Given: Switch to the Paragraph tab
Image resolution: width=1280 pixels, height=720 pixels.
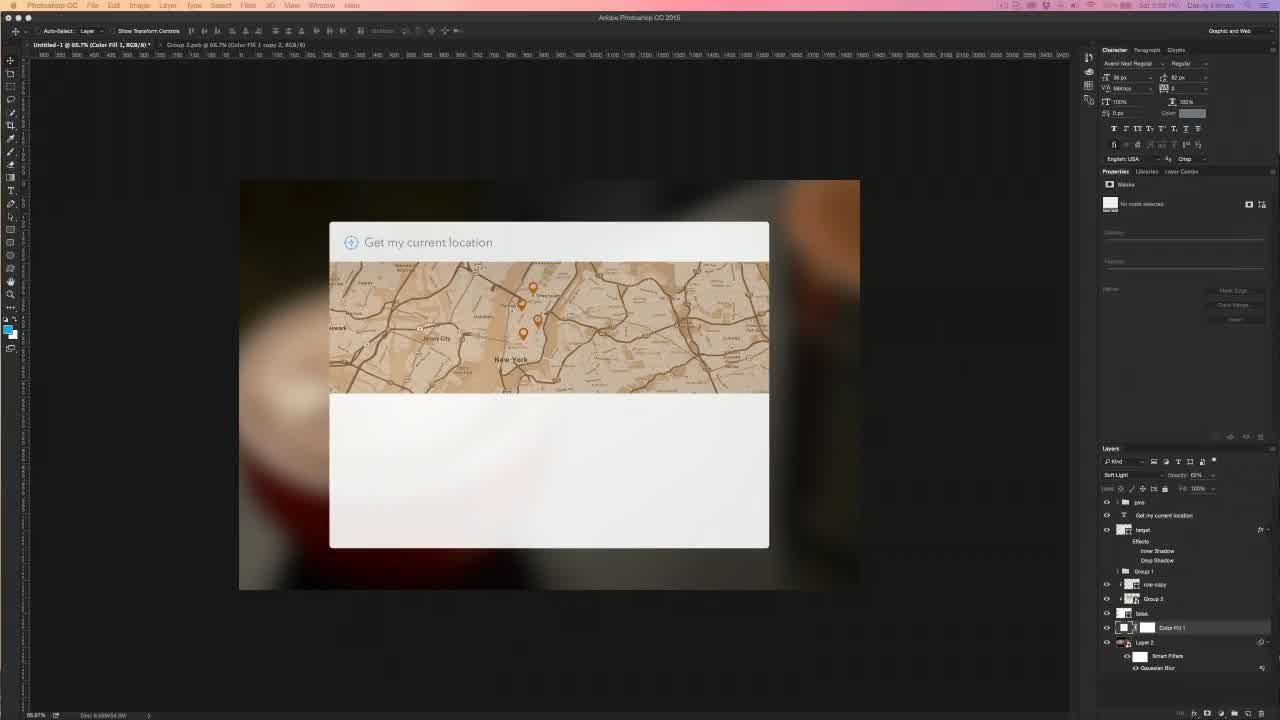Looking at the screenshot, I should coord(1147,50).
